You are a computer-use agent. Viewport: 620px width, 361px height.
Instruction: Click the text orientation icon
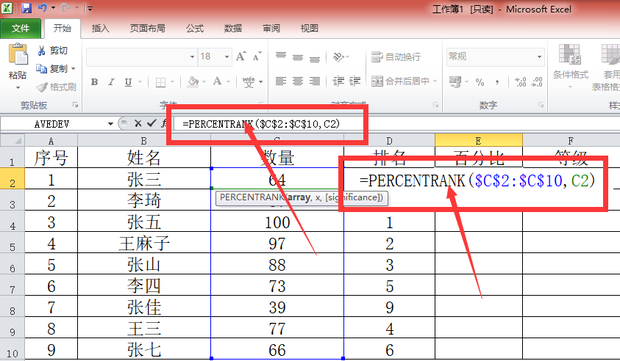(338, 57)
